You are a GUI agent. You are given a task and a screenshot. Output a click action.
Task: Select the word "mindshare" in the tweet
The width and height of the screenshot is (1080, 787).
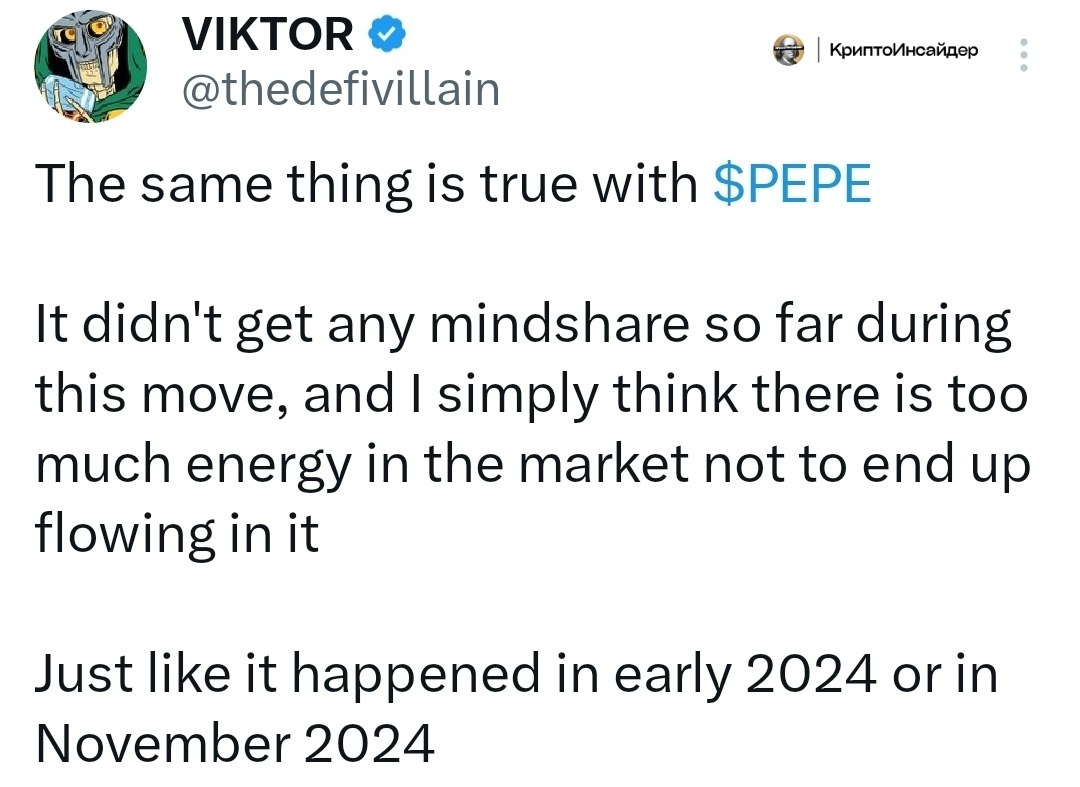click(559, 324)
